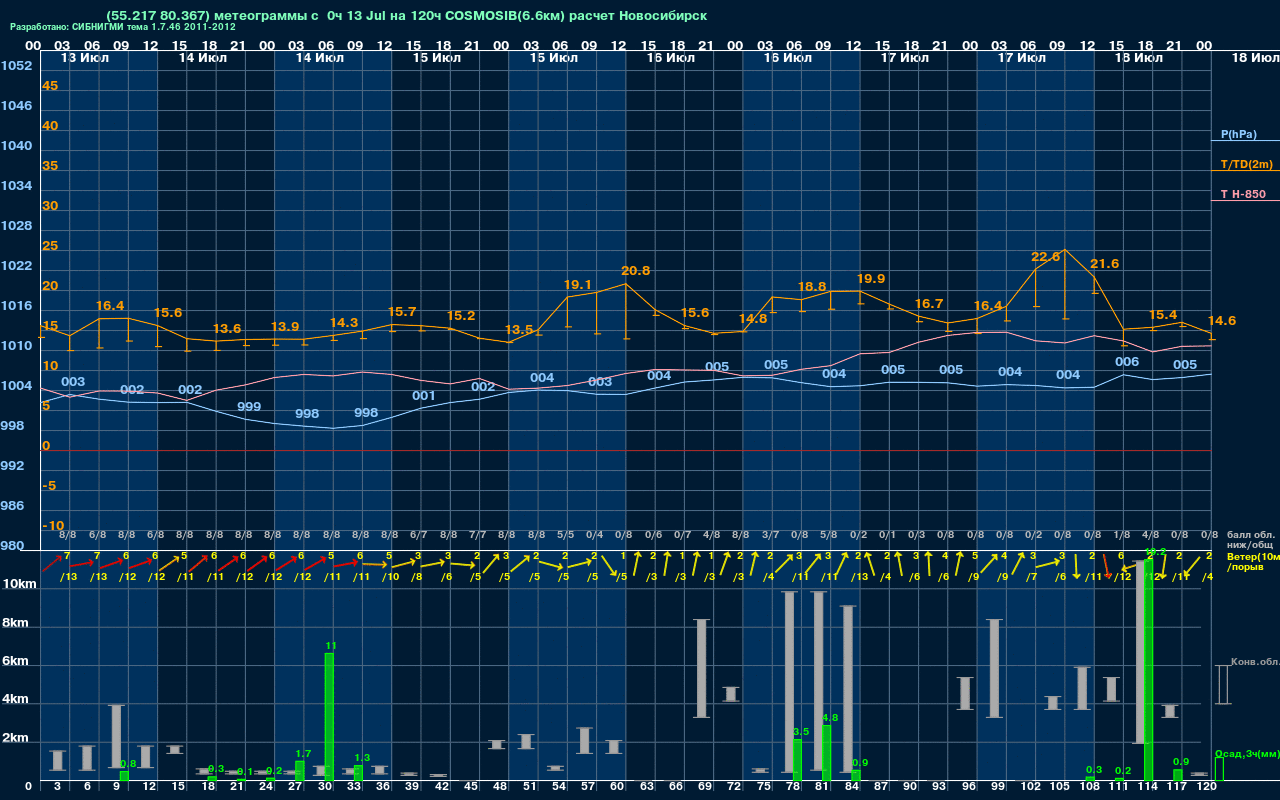Click cloud cover value 7/7

pos(478,535)
